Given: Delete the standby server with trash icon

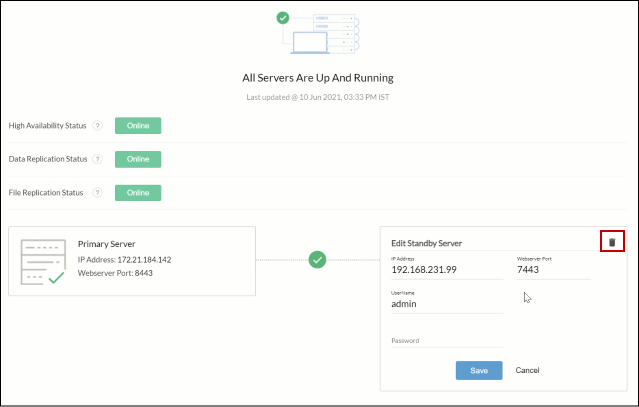Looking at the screenshot, I should (x=612, y=242).
